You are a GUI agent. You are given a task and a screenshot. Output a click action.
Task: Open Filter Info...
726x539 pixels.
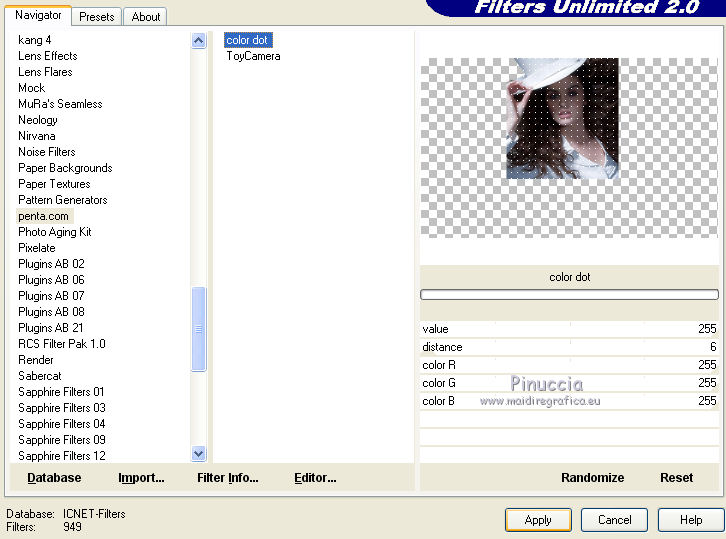click(x=228, y=477)
